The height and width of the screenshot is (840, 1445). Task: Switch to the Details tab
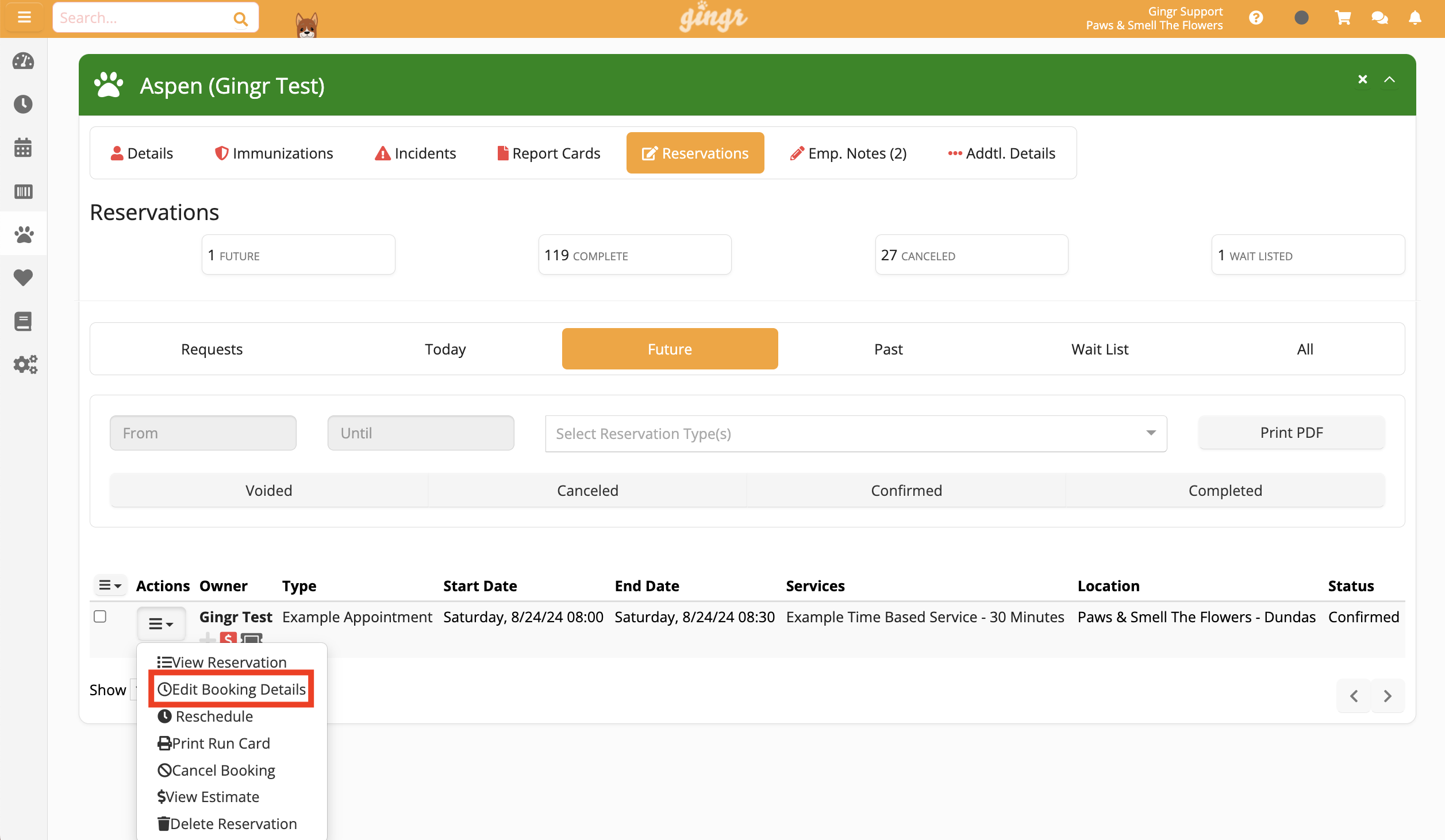point(141,153)
